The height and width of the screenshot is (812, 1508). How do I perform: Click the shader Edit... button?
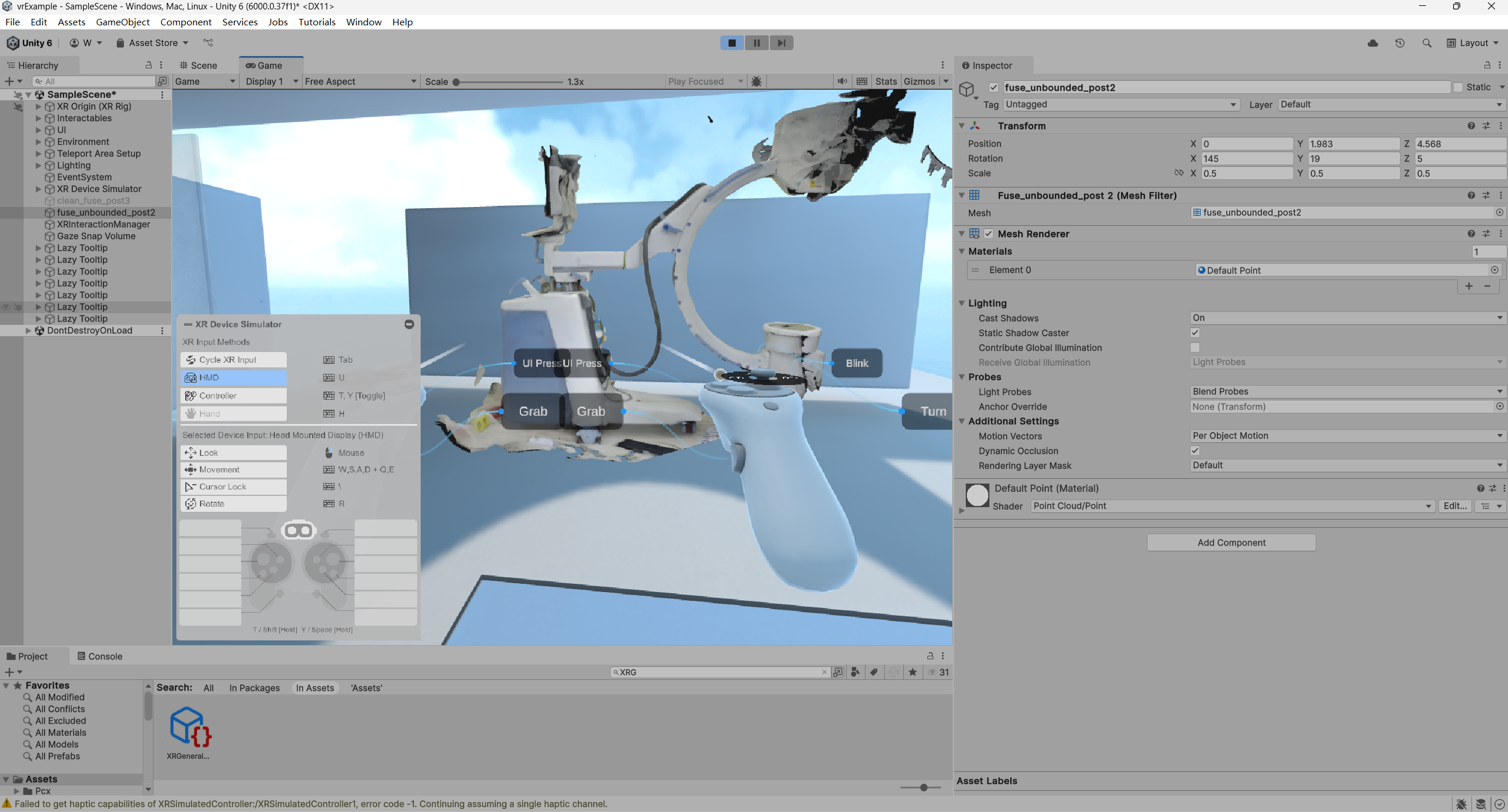click(x=1455, y=506)
